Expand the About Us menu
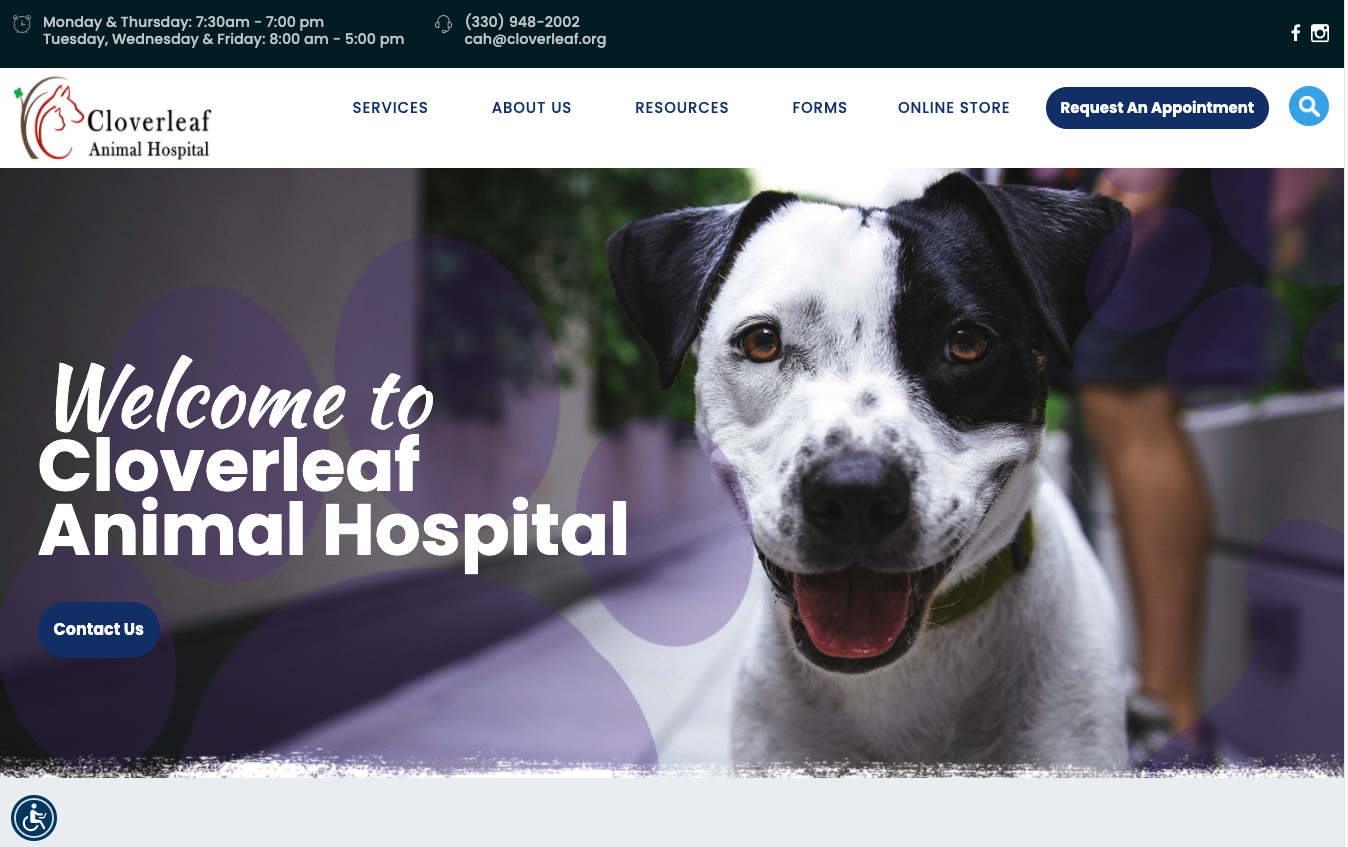Screen dimensions: 1348x847 pos(531,108)
